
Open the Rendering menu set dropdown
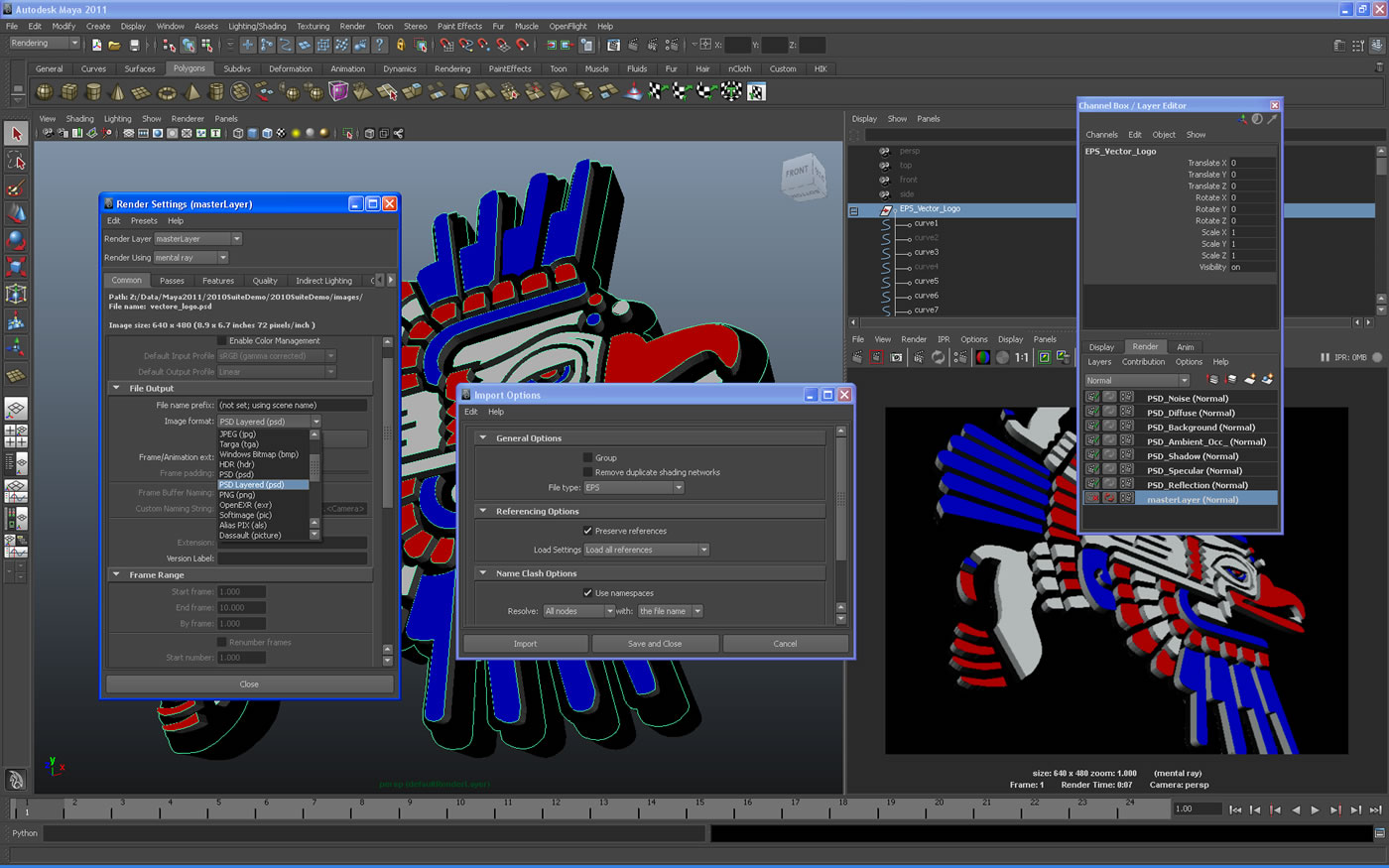tap(45, 44)
